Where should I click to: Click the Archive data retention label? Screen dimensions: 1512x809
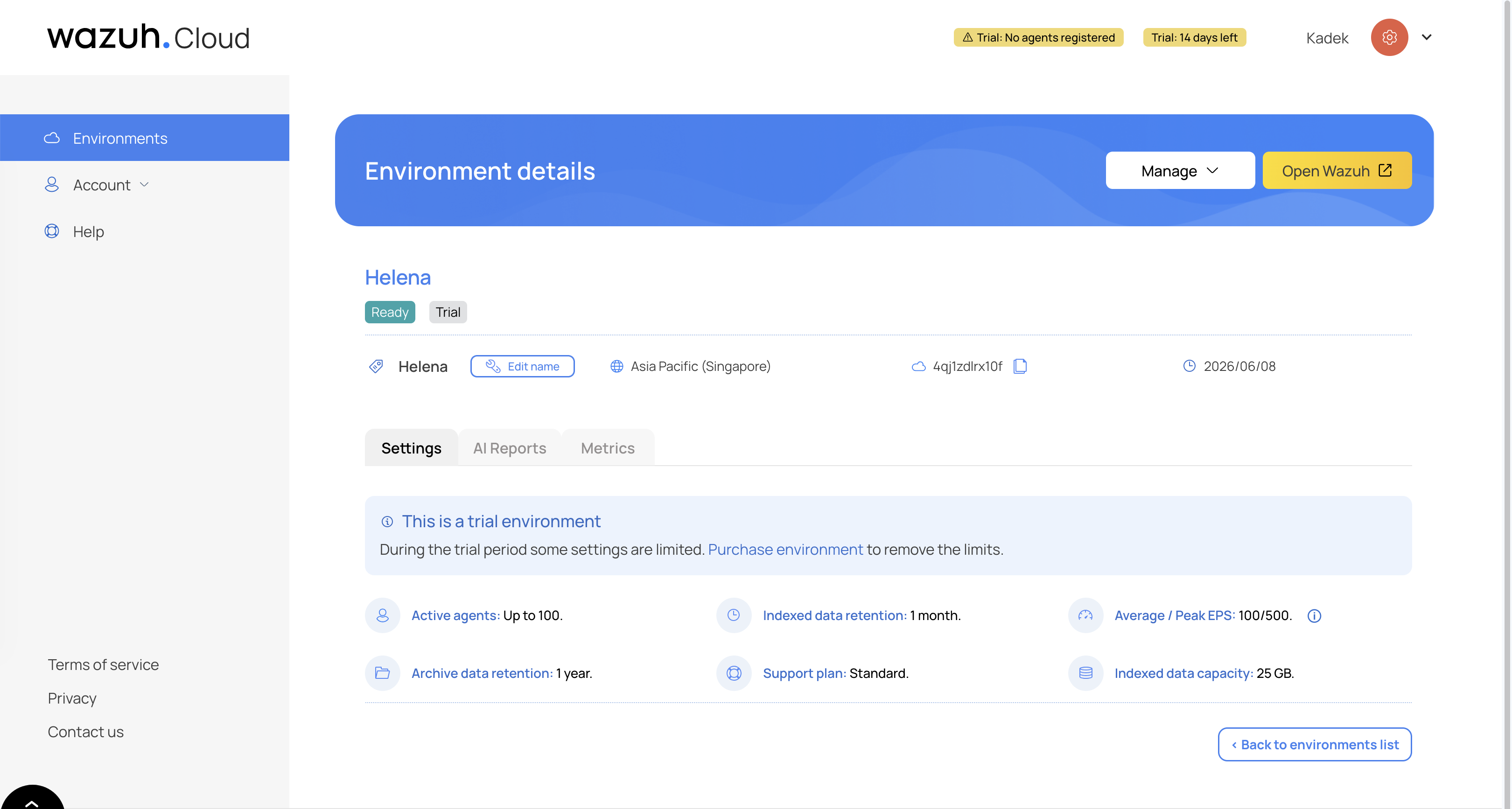[482, 673]
